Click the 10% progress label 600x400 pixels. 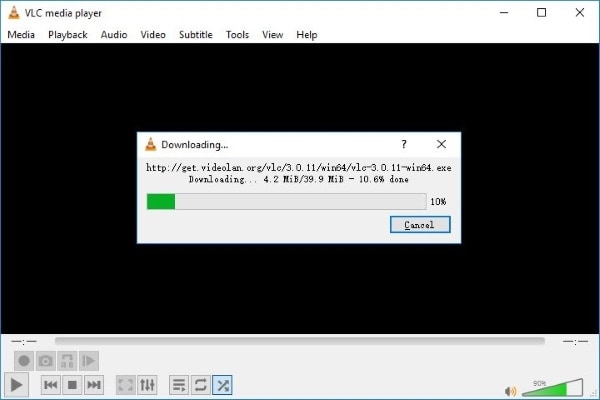coord(438,202)
